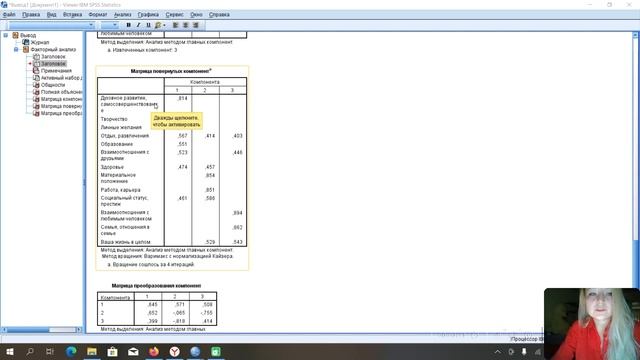Viewport: 640px width, 360px height.
Task: Align text left in the toolbar
Action: coord(176,25)
